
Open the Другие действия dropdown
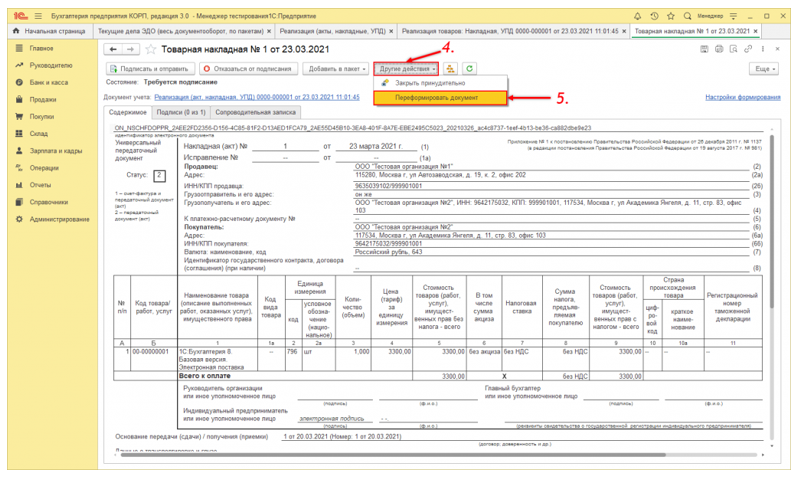[x=406, y=69]
